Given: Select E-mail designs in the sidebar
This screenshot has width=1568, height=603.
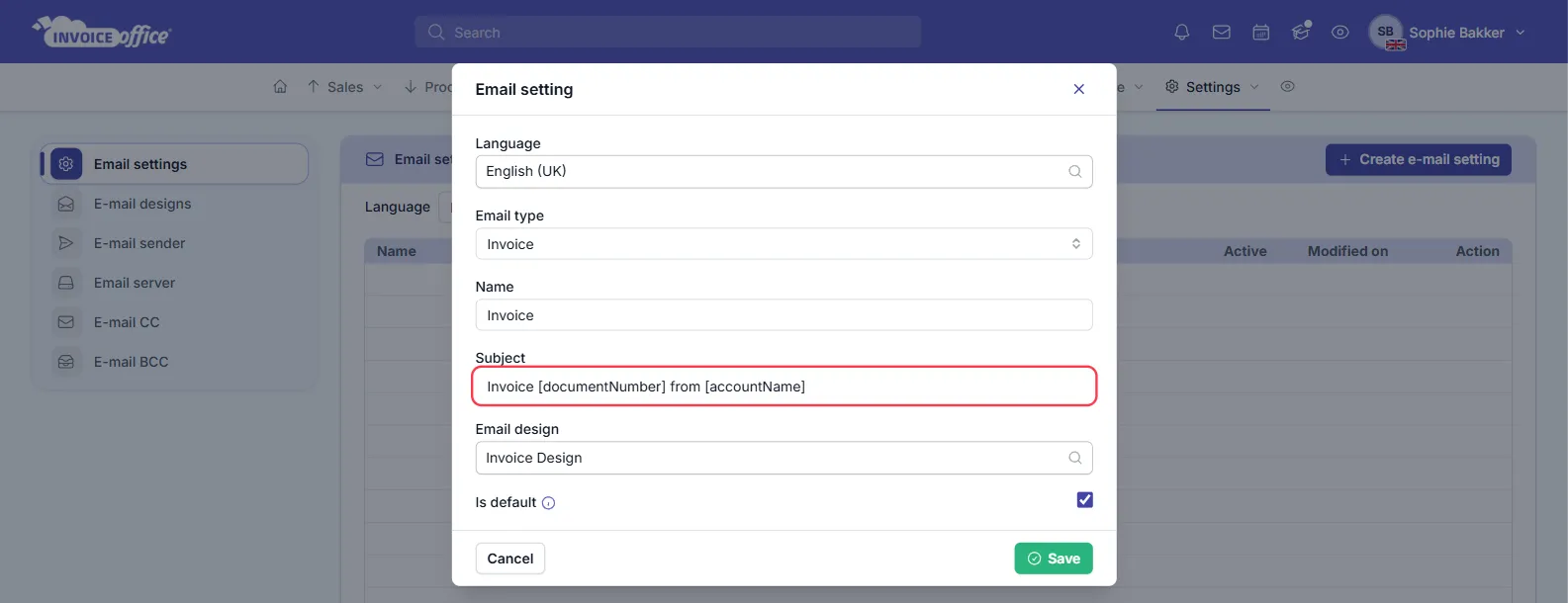Looking at the screenshot, I should point(142,204).
